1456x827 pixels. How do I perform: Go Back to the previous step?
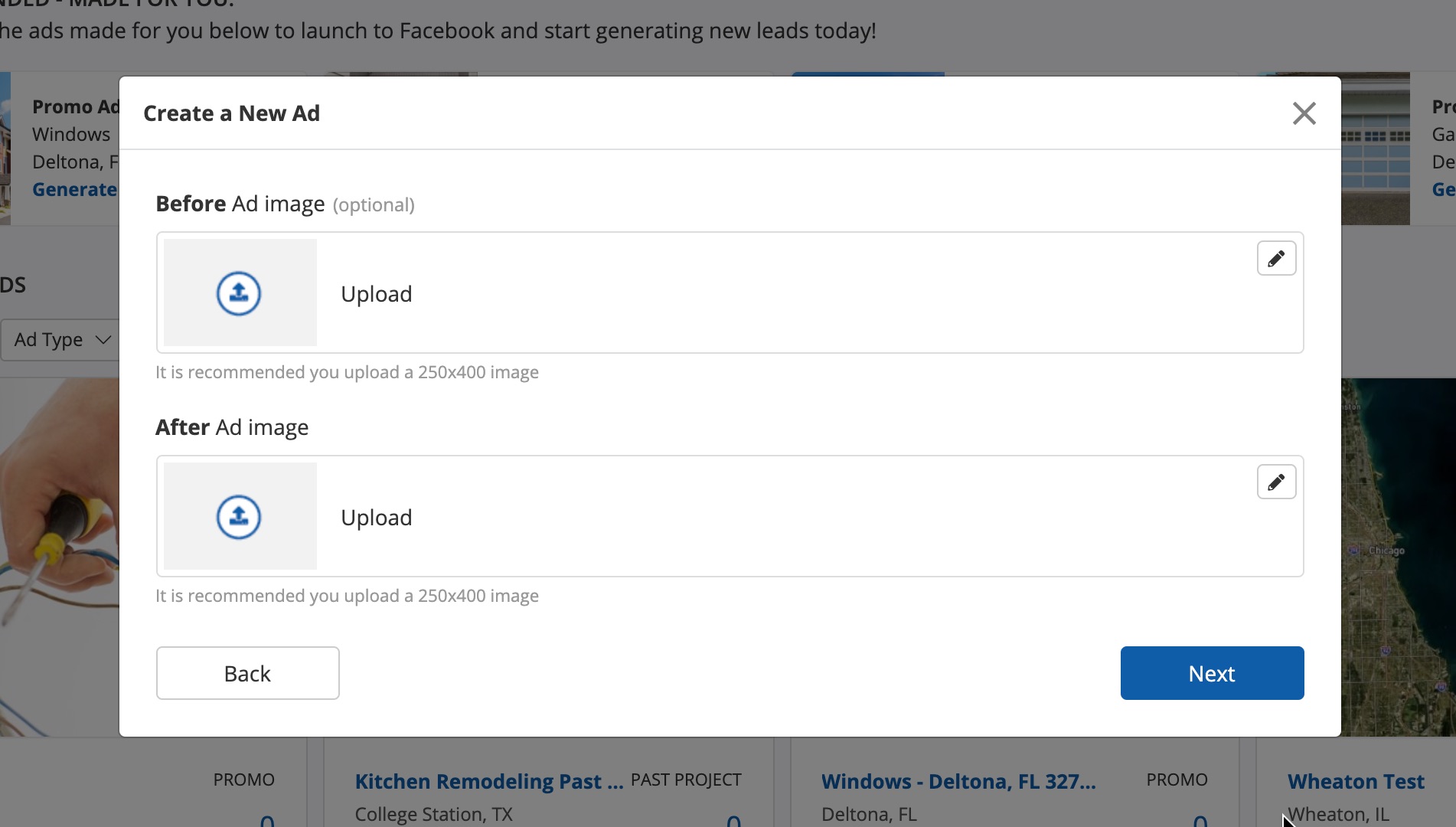coord(247,673)
